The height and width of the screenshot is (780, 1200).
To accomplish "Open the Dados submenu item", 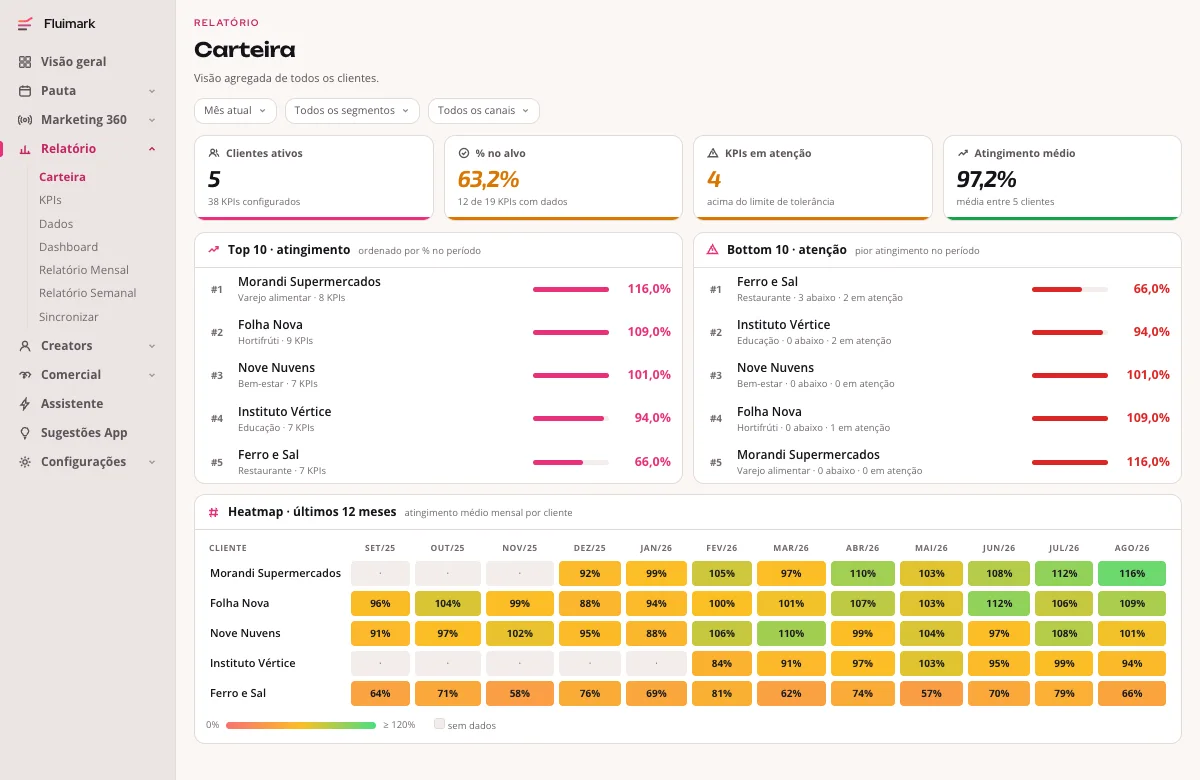I will point(56,224).
